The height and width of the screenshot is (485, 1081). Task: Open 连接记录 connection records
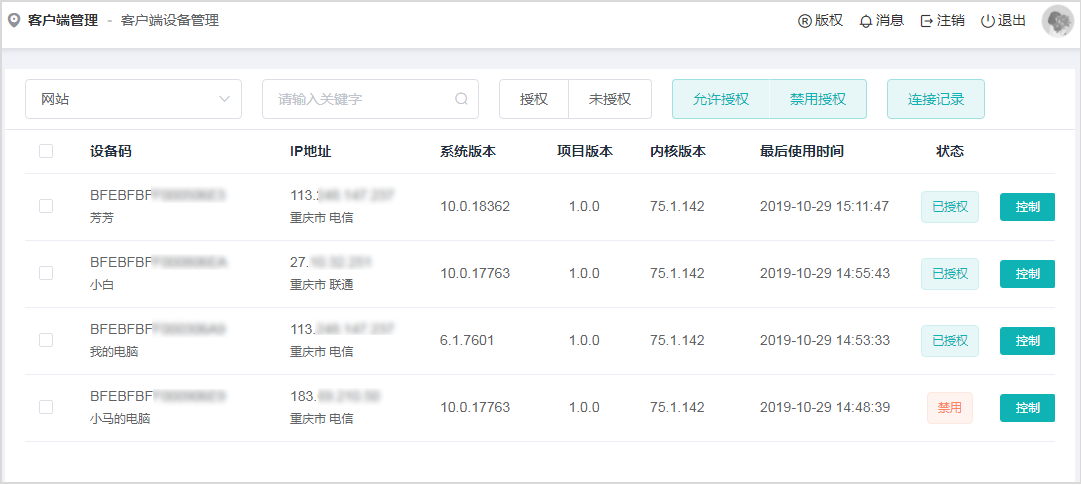point(935,99)
